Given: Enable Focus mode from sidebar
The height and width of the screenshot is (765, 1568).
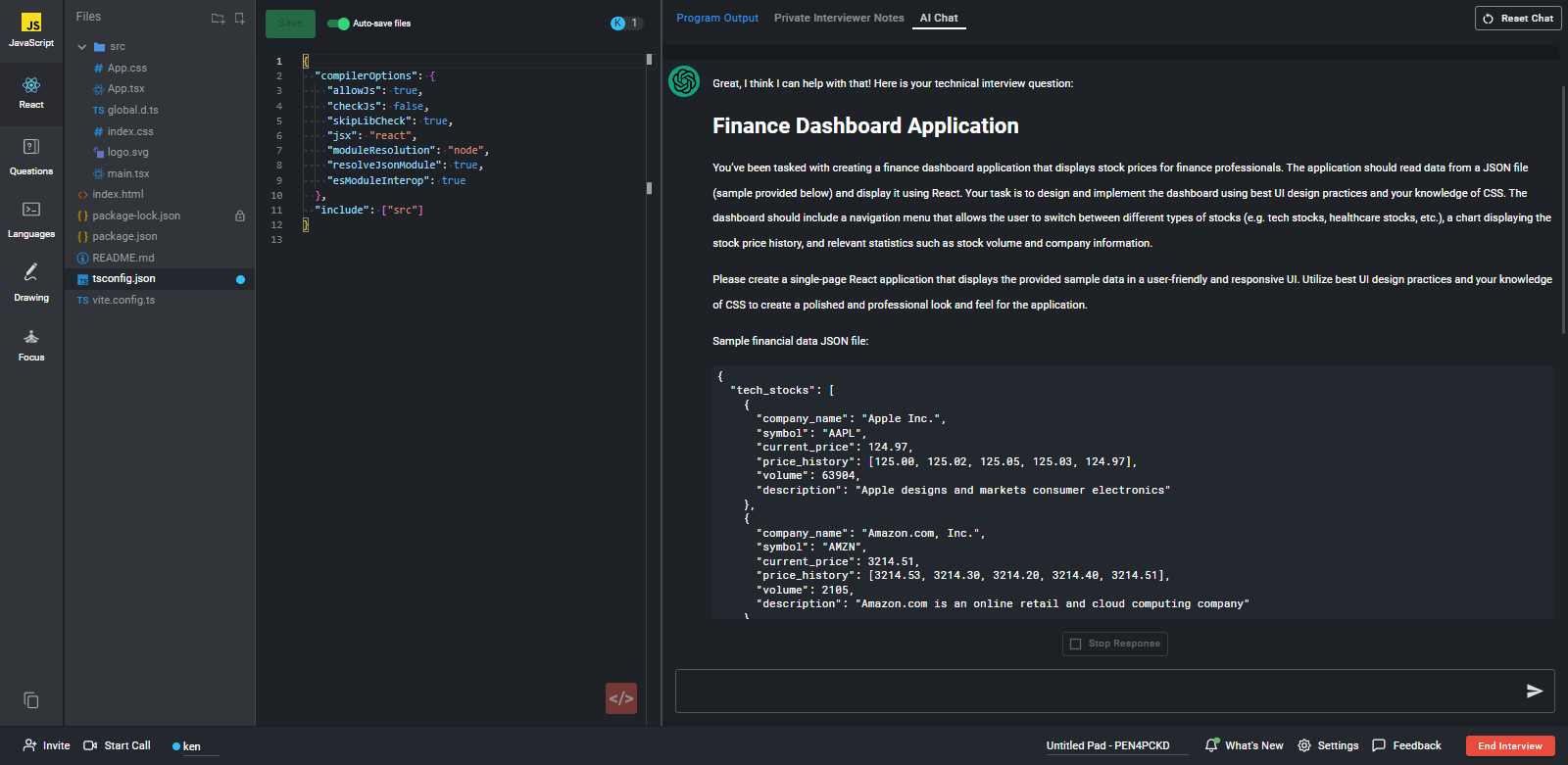Looking at the screenshot, I should [31, 345].
